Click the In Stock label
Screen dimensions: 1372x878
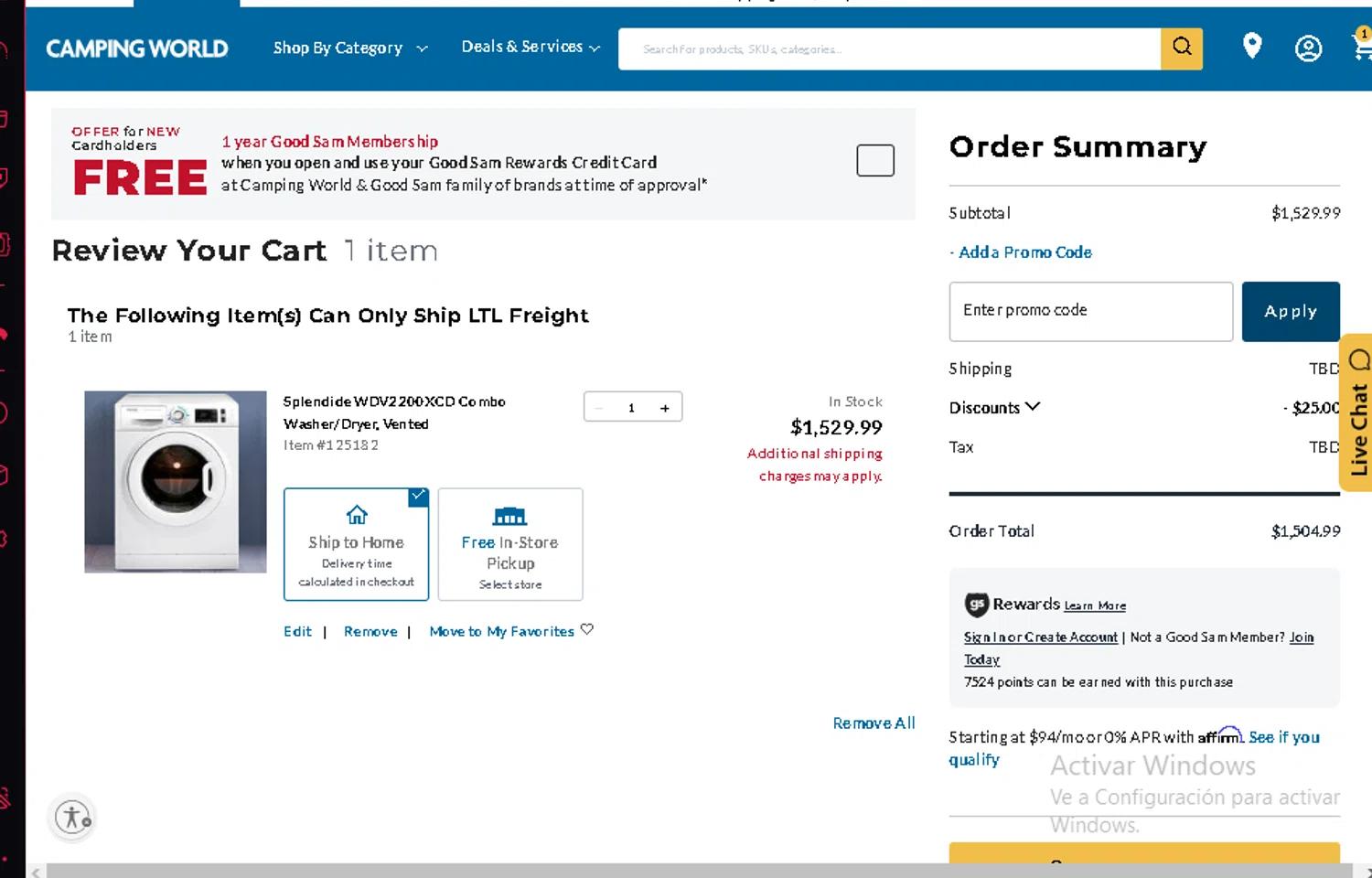[x=855, y=402]
